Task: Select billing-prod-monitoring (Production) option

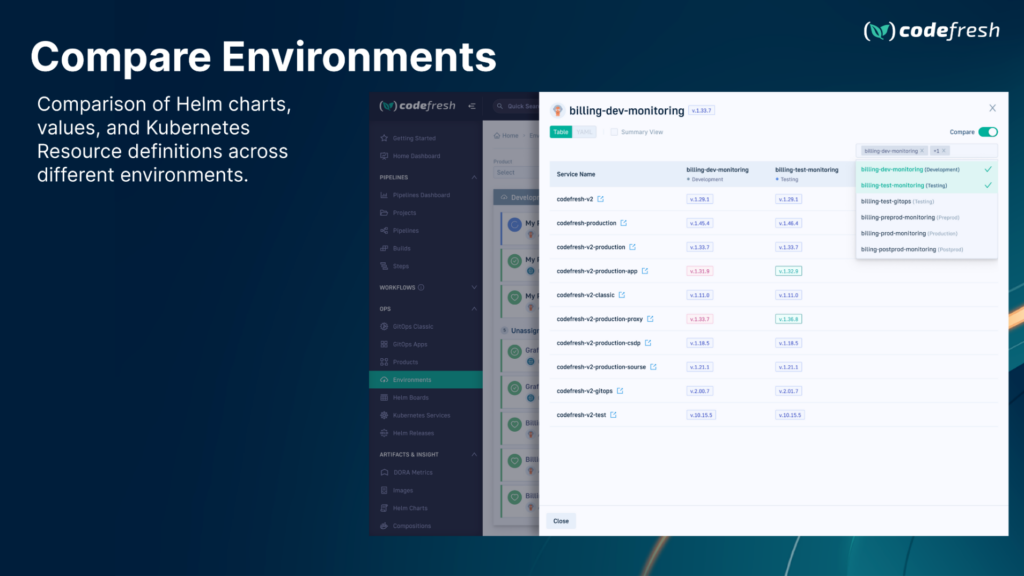Action: click(x=927, y=233)
